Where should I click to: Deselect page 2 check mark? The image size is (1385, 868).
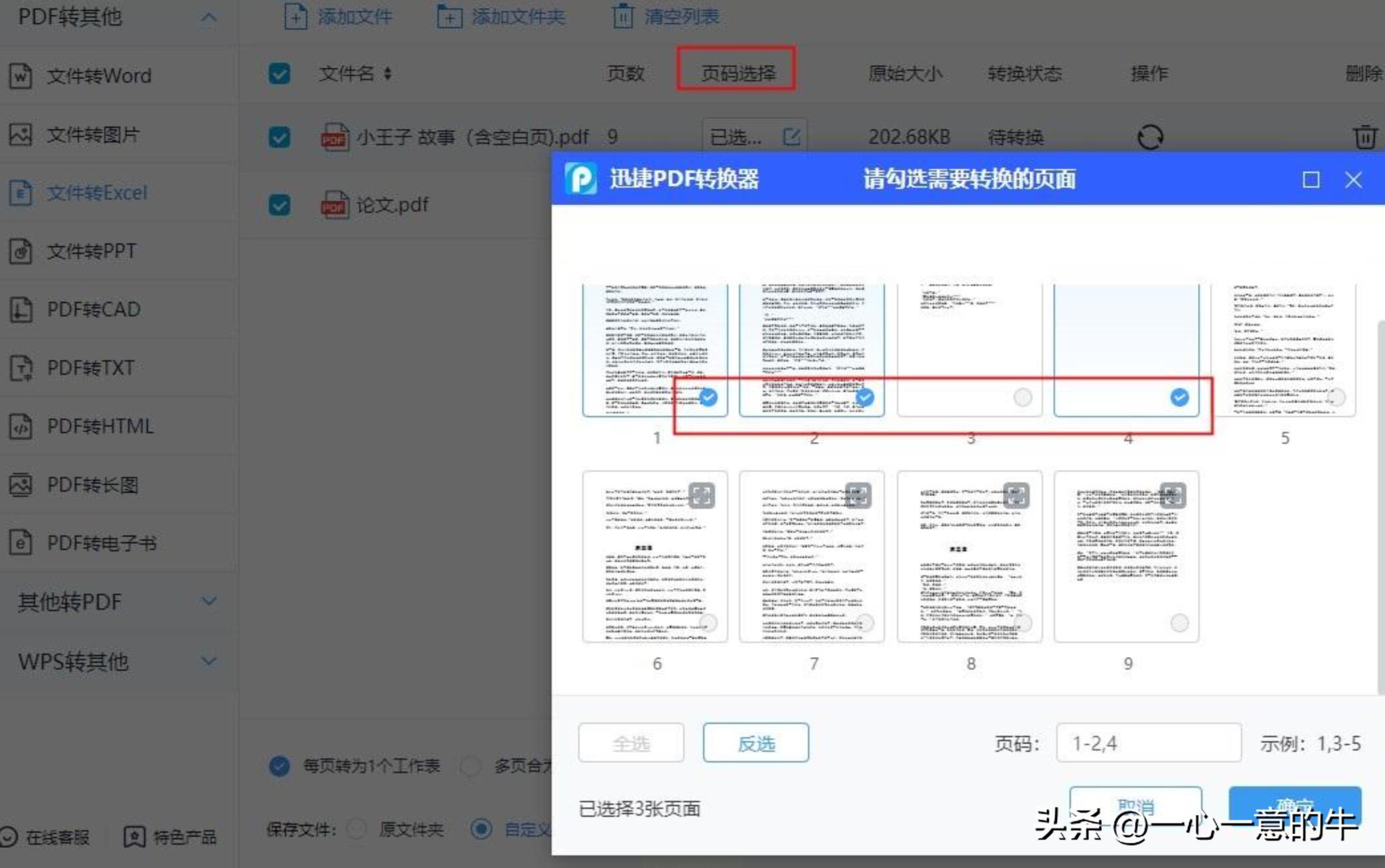pyautogui.click(x=865, y=397)
